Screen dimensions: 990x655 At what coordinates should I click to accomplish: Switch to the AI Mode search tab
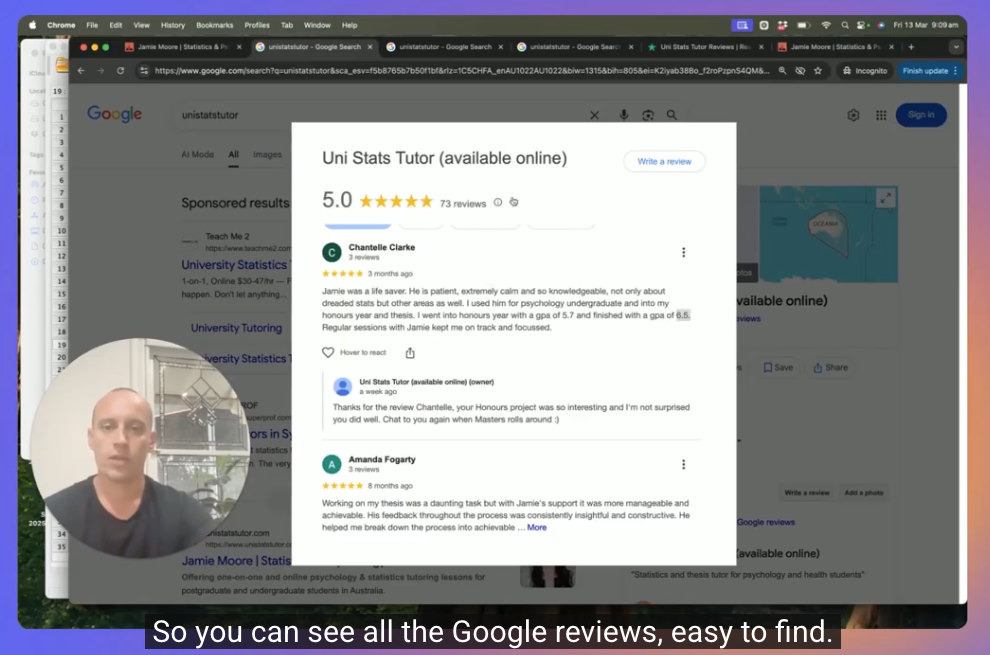point(198,155)
